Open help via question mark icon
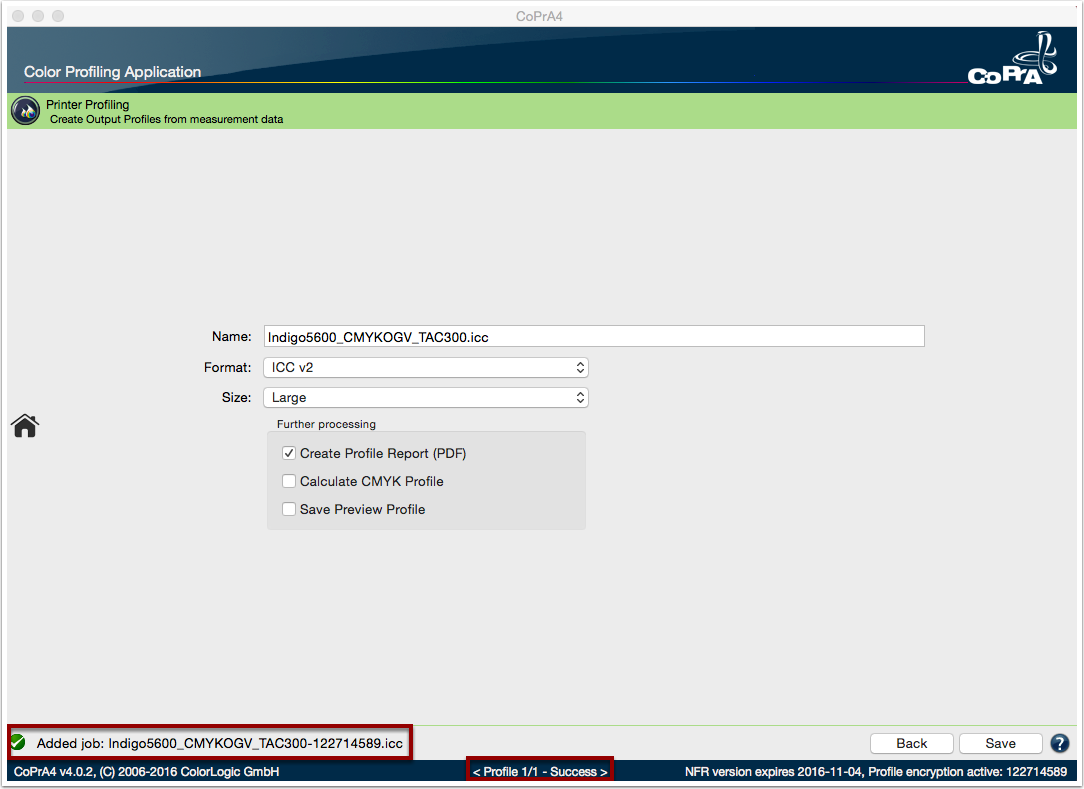Screen dimensions: 1084x789 (x=1060, y=743)
